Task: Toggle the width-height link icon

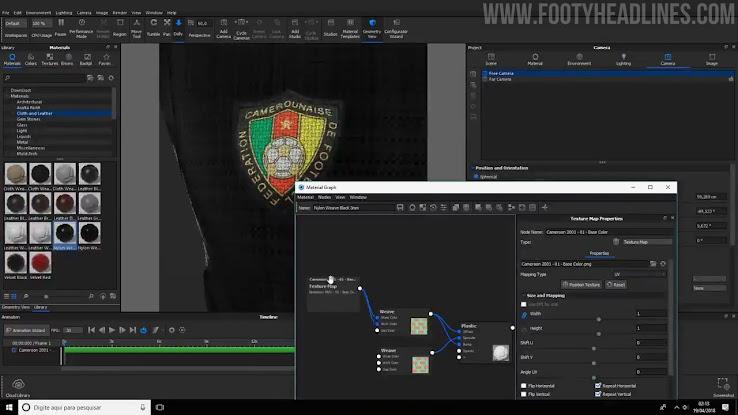Action: click(x=524, y=315)
